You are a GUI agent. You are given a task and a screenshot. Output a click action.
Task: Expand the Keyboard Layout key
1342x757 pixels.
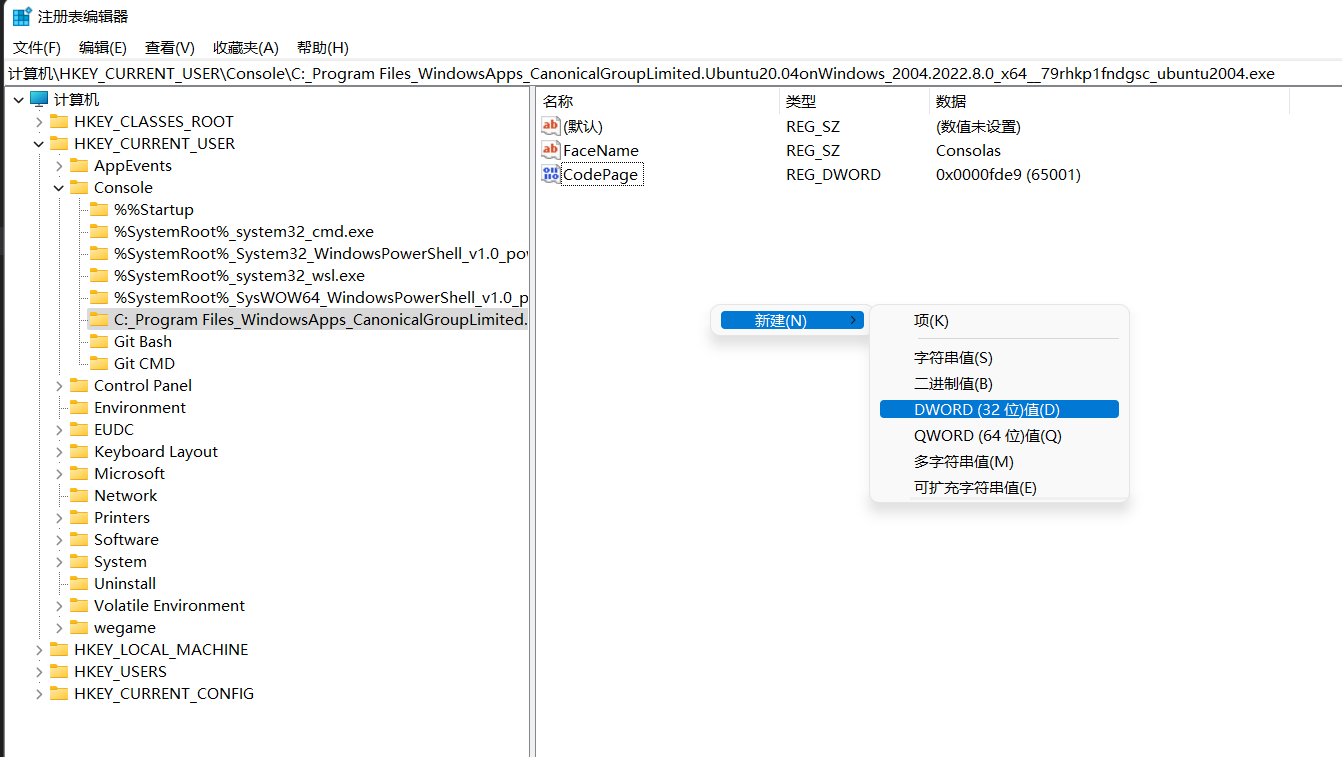coord(59,451)
